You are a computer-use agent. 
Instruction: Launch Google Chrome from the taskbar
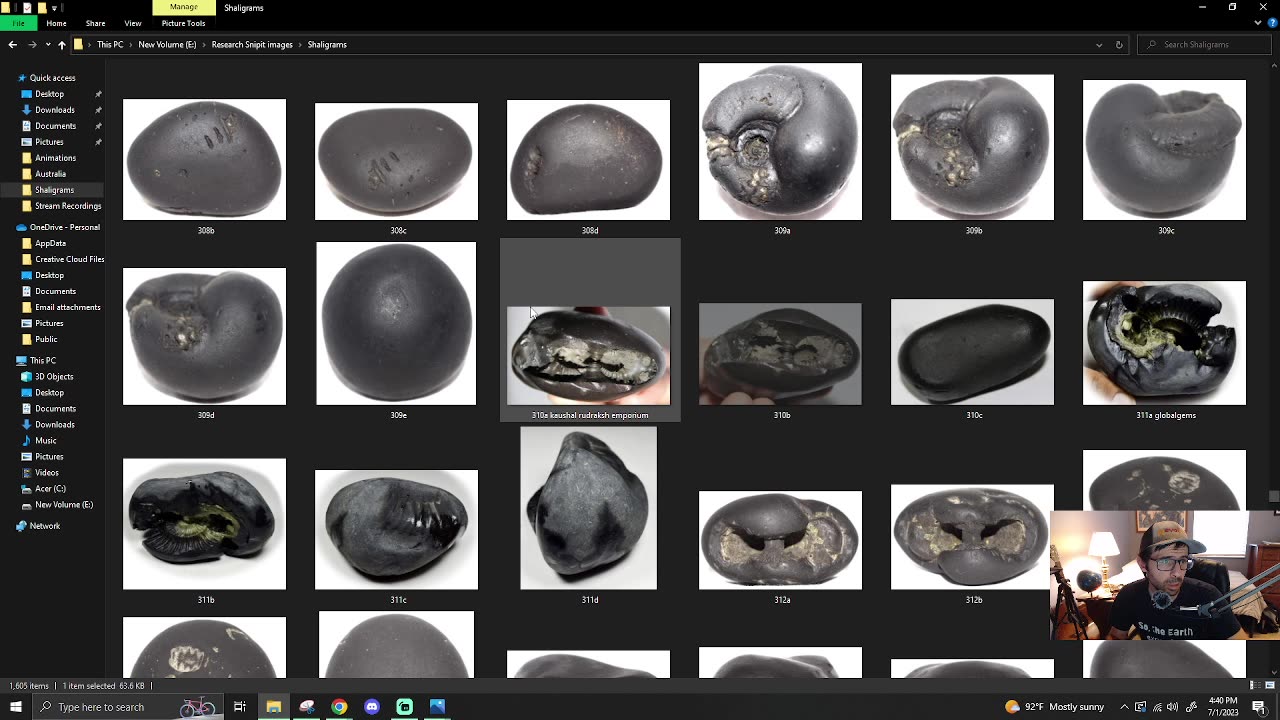339,707
